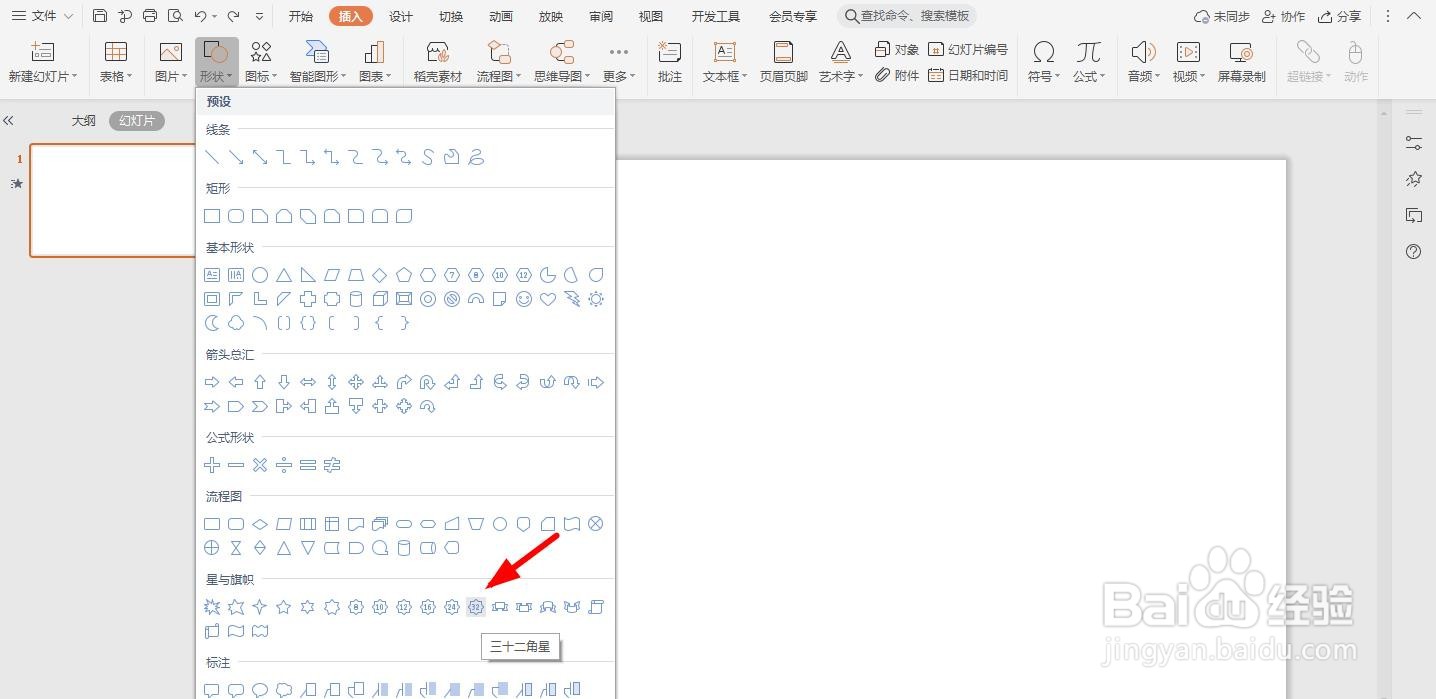
Task: Switch to the 设计 ribbon tab
Action: point(401,16)
